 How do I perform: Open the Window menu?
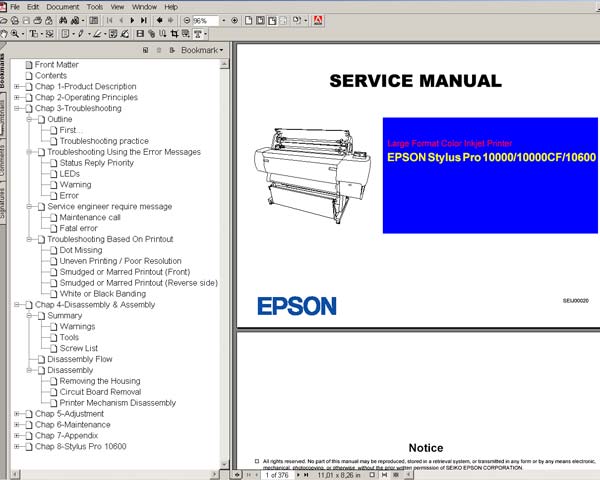tap(144, 7)
